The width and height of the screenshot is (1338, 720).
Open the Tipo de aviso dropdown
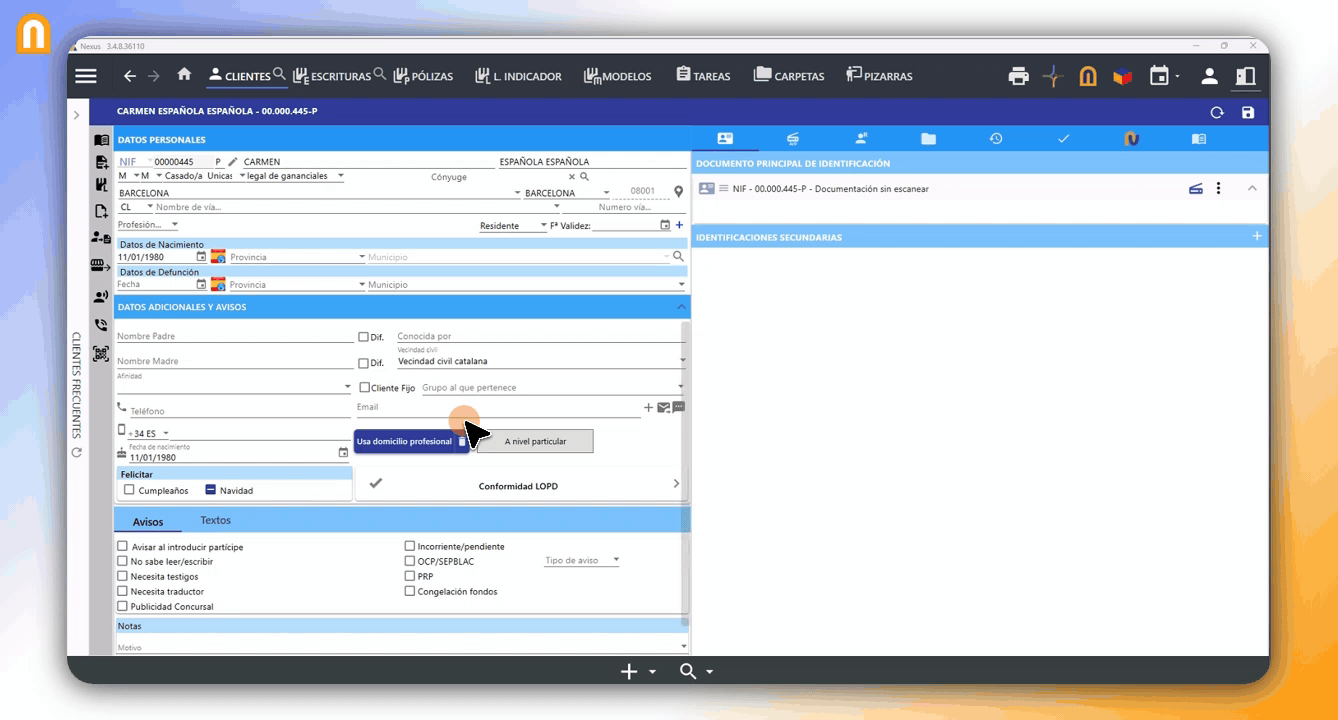582,560
